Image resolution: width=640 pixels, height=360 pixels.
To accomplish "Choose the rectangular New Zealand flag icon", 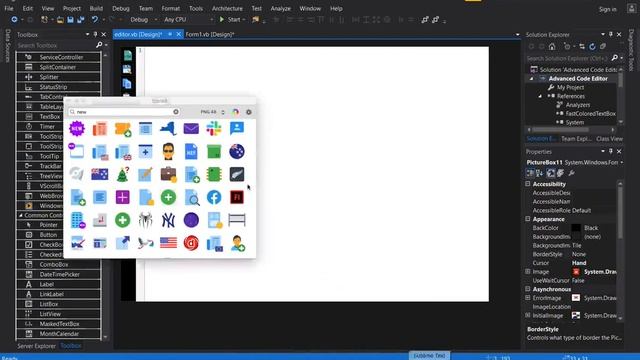I will click(x=100, y=174).
